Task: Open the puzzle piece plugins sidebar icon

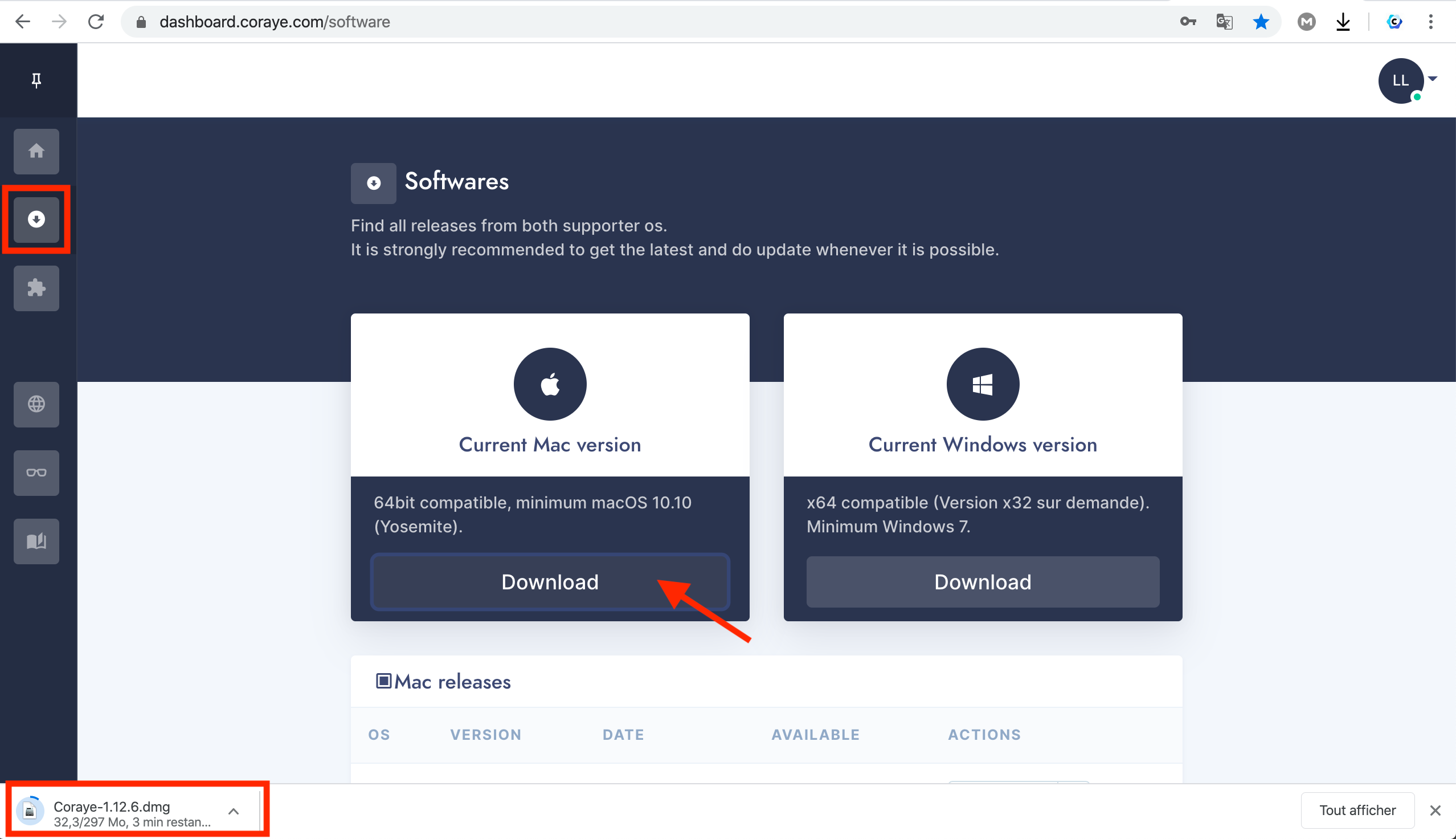Action: (x=36, y=288)
